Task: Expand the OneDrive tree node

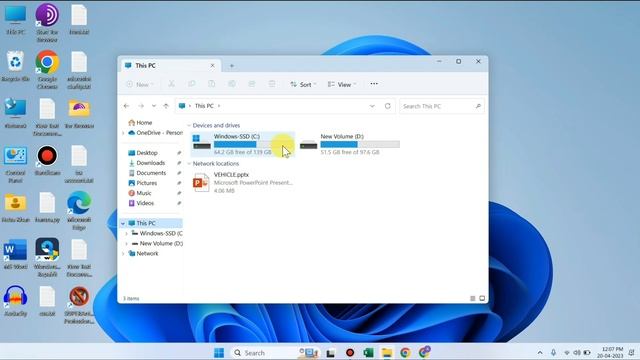Action: tap(124, 133)
